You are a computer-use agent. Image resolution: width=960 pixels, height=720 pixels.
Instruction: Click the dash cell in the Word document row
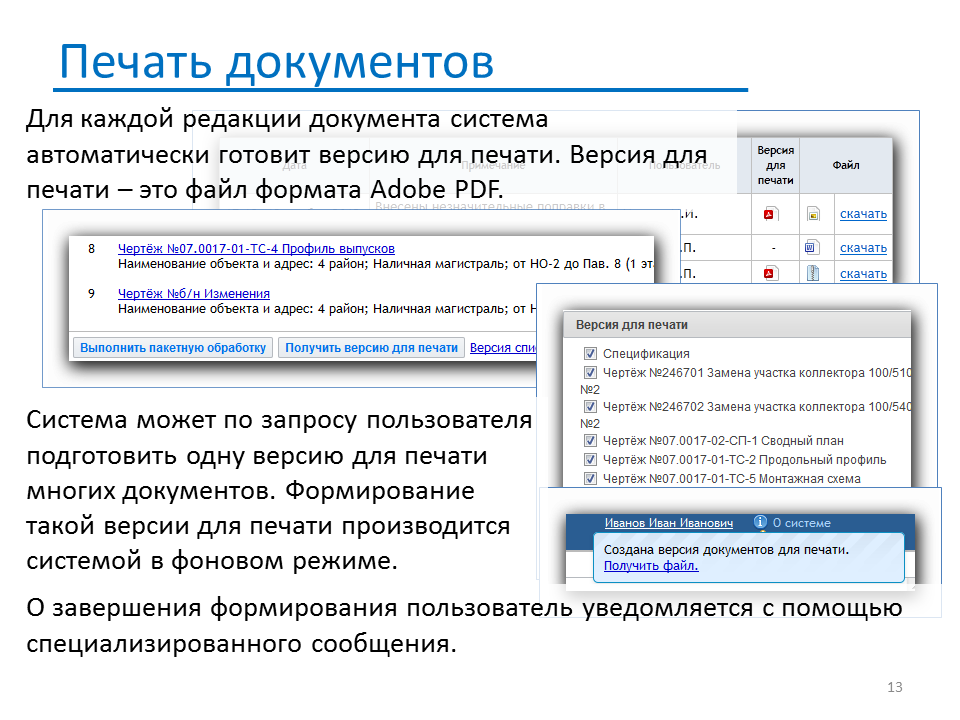click(774, 248)
